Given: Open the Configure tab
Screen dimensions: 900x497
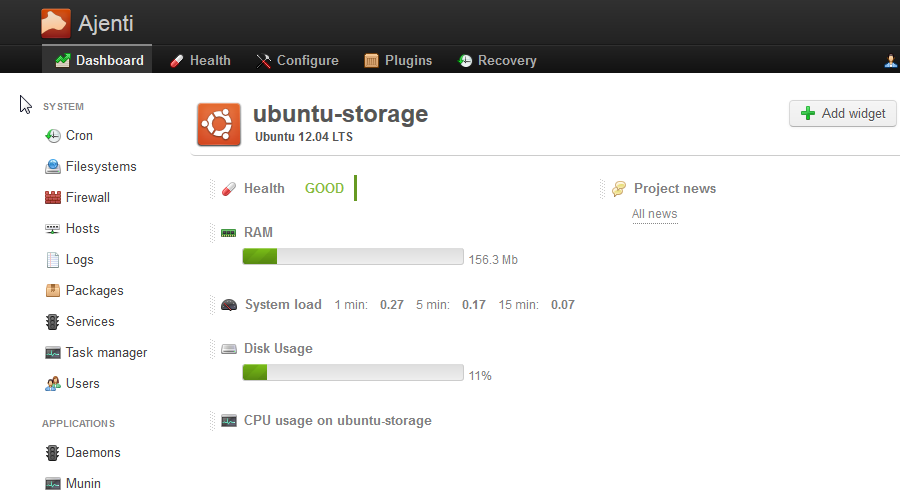Looking at the screenshot, I should [x=297, y=60].
